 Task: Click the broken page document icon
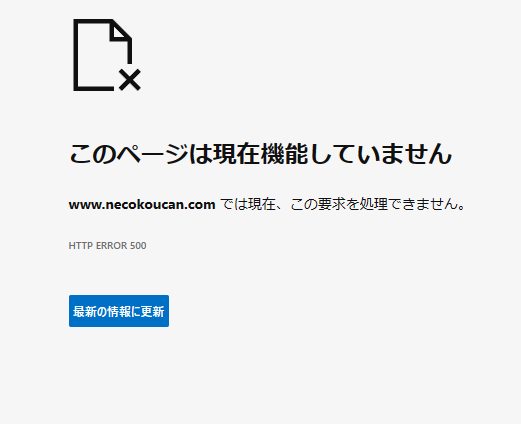[107, 55]
